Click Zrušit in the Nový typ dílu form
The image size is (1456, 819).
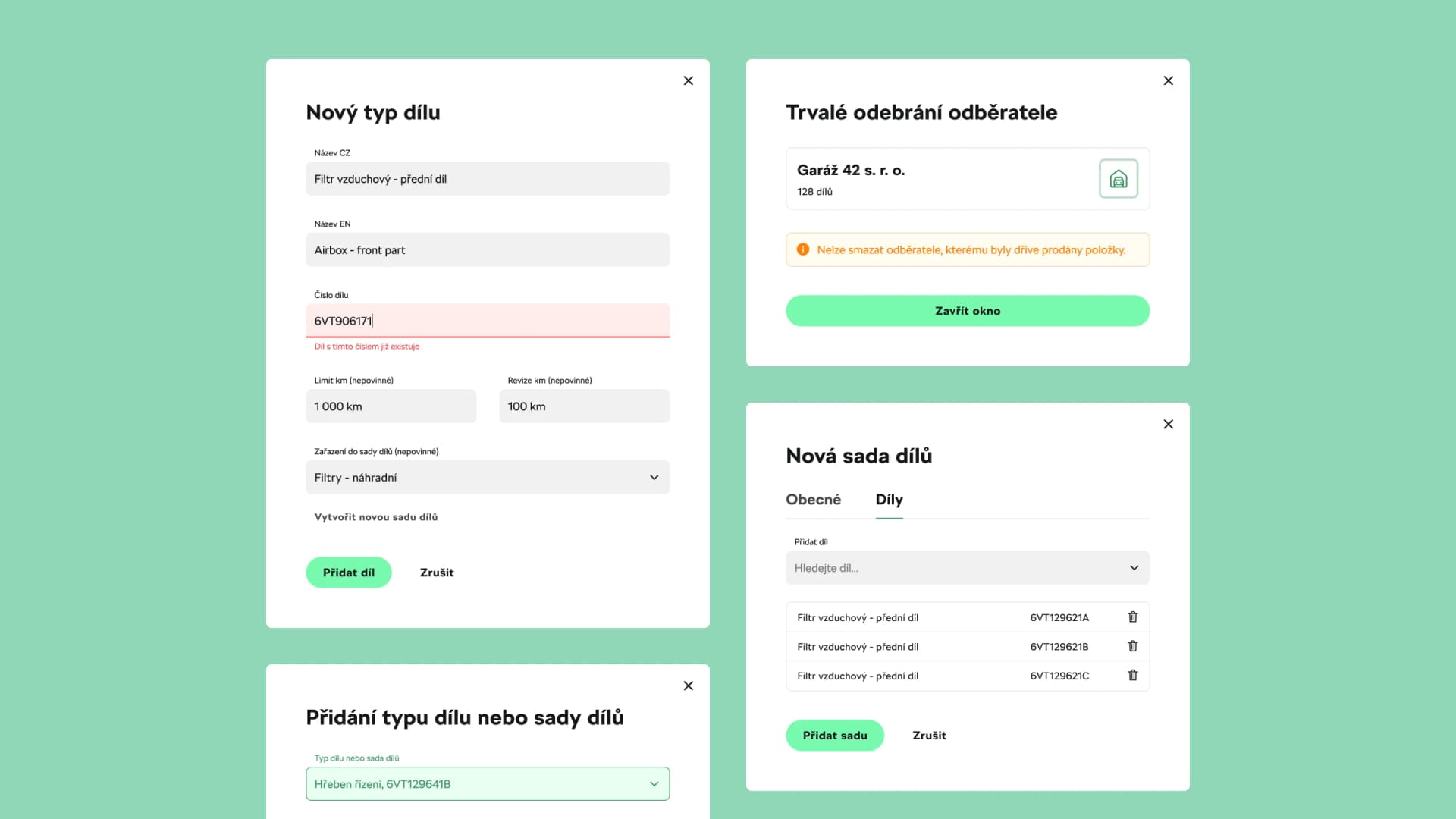coord(437,573)
